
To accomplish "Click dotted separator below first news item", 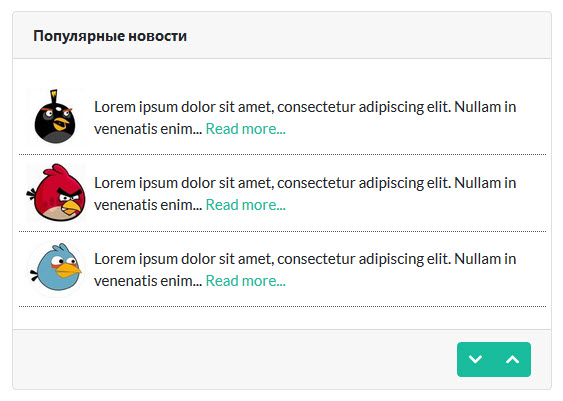I will click(x=282, y=155).
